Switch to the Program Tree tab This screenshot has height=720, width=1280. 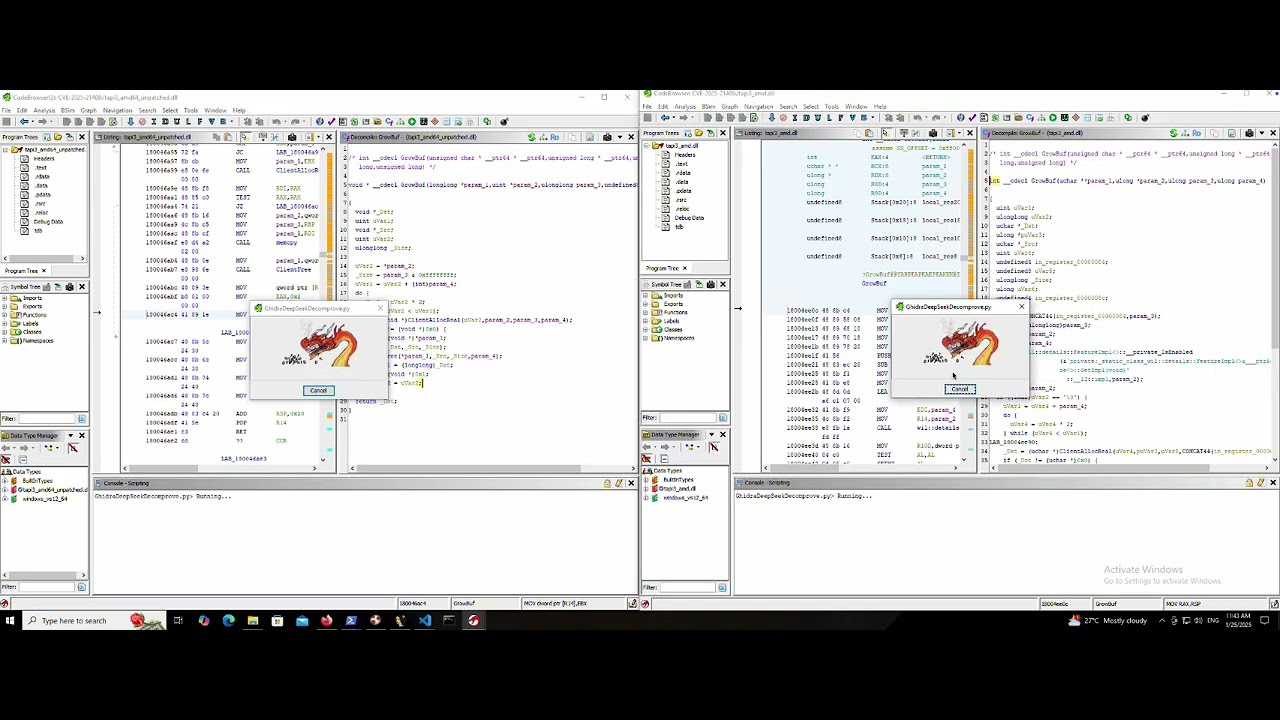(x=22, y=271)
